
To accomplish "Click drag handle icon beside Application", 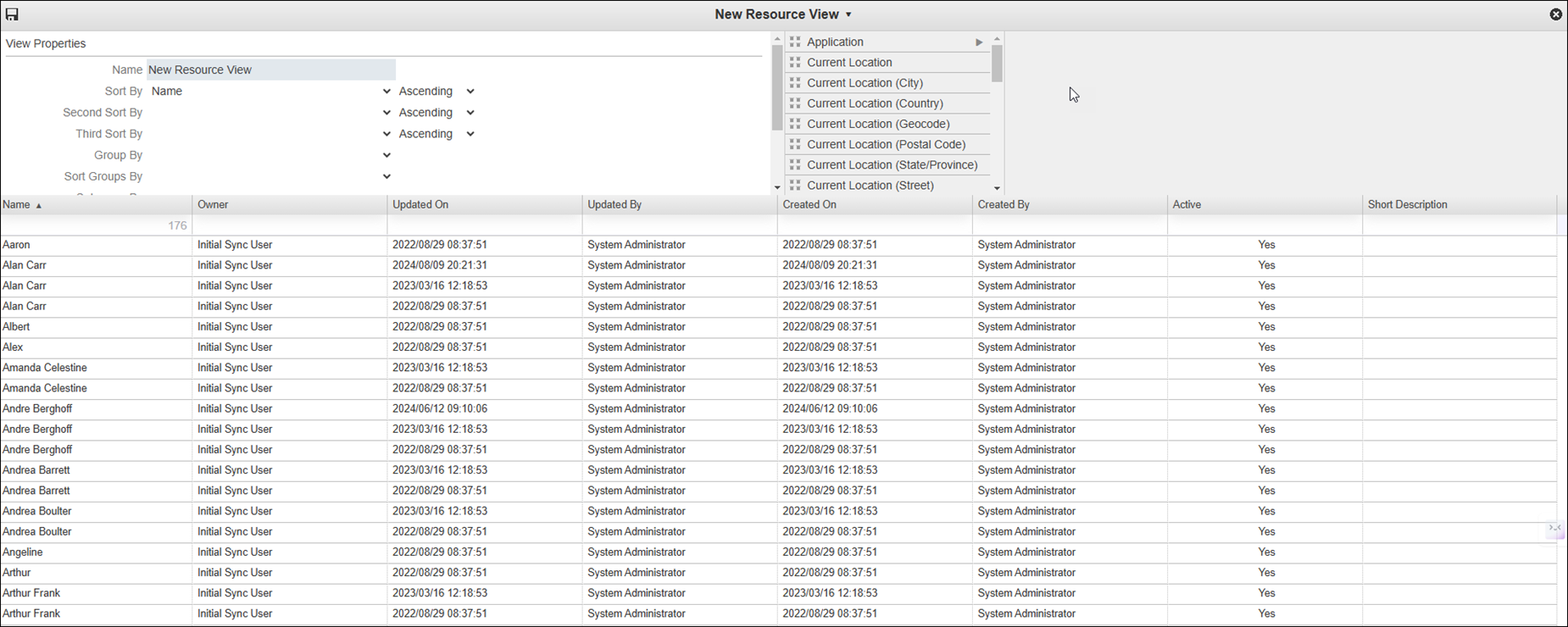I will coord(795,42).
